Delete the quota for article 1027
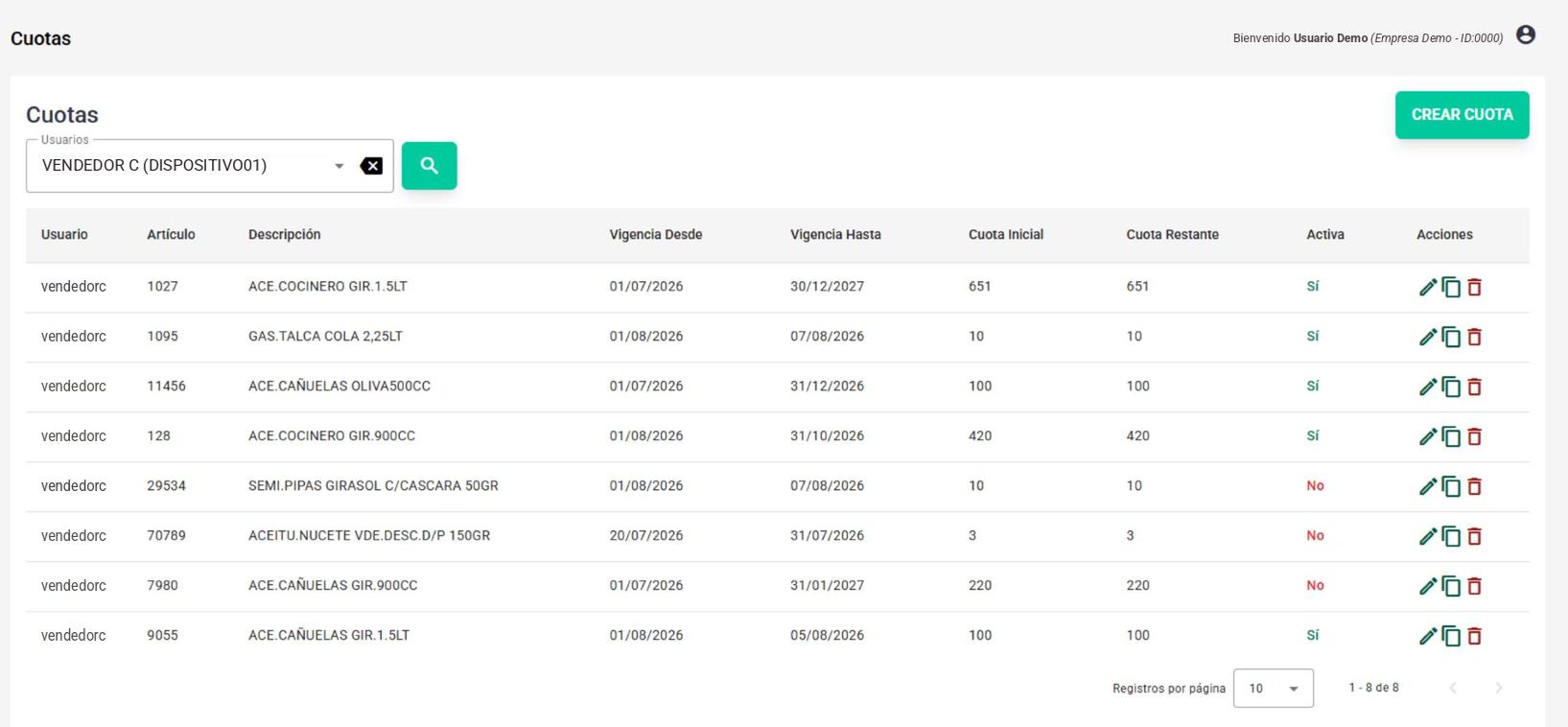This screenshot has width=1568, height=727. pyautogui.click(x=1475, y=287)
